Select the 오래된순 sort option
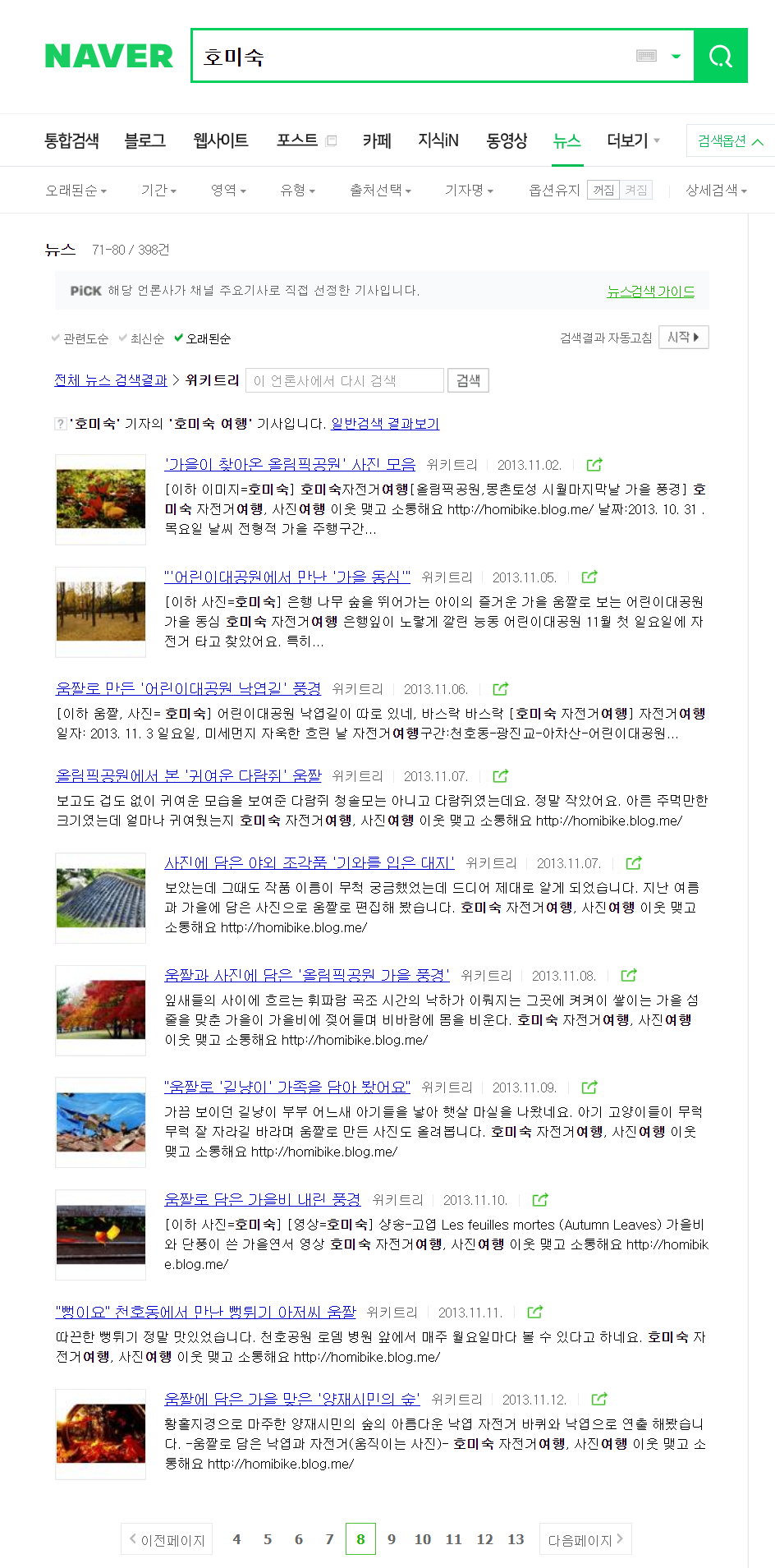 coord(203,338)
